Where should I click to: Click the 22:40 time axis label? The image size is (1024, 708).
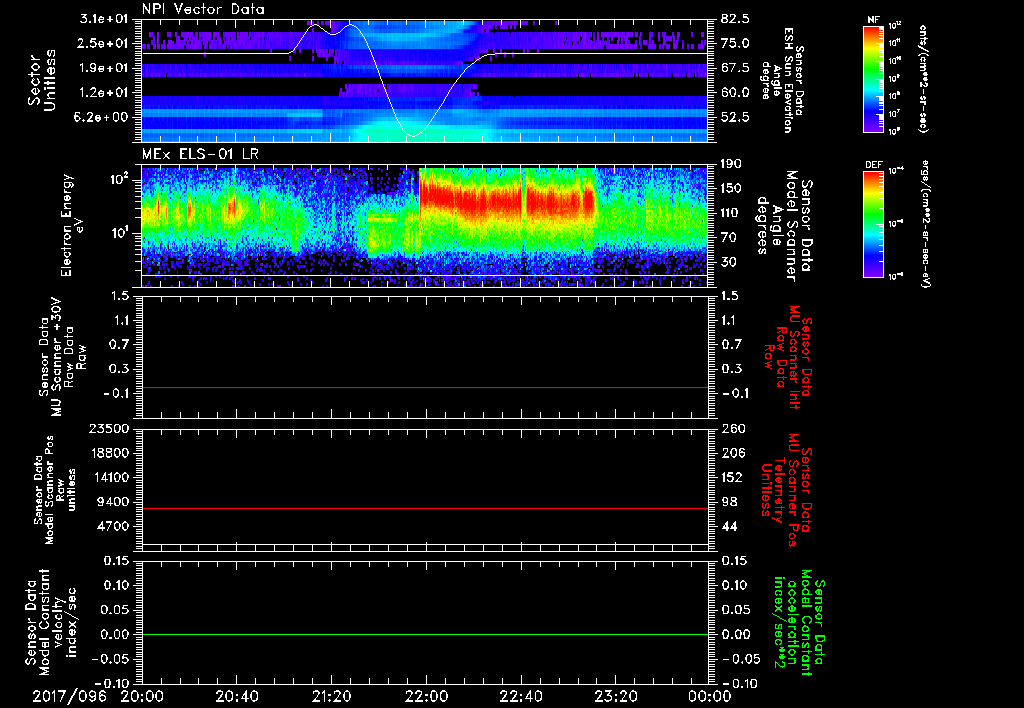pos(521,694)
